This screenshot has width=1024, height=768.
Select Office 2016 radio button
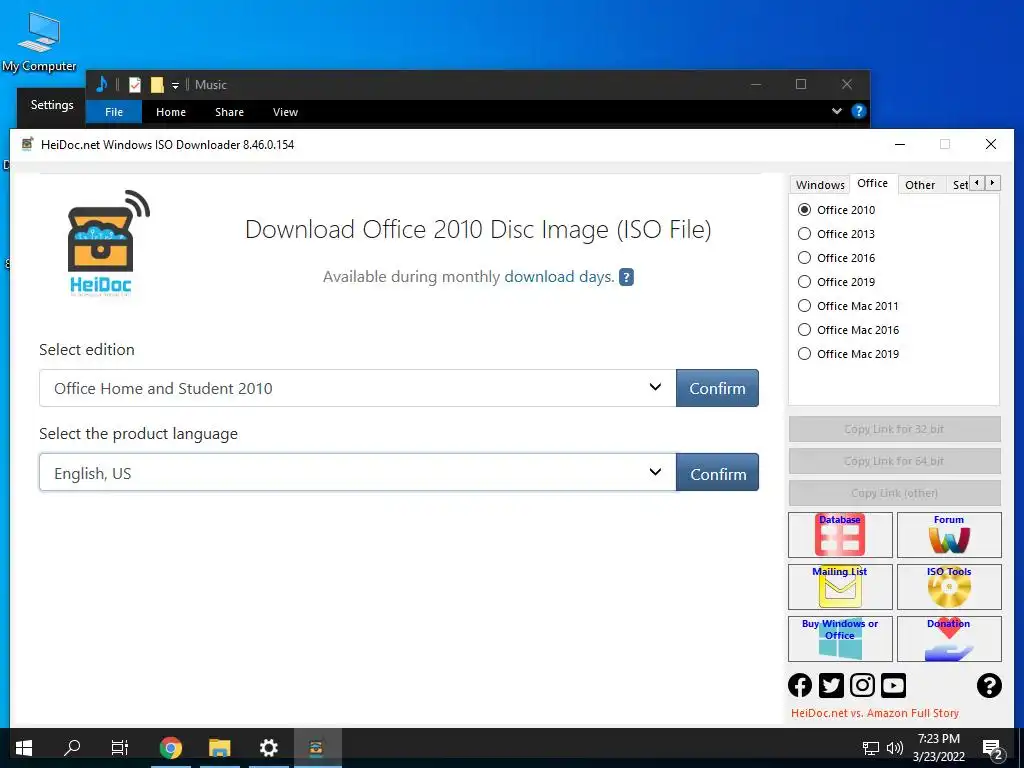click(805, 258)
